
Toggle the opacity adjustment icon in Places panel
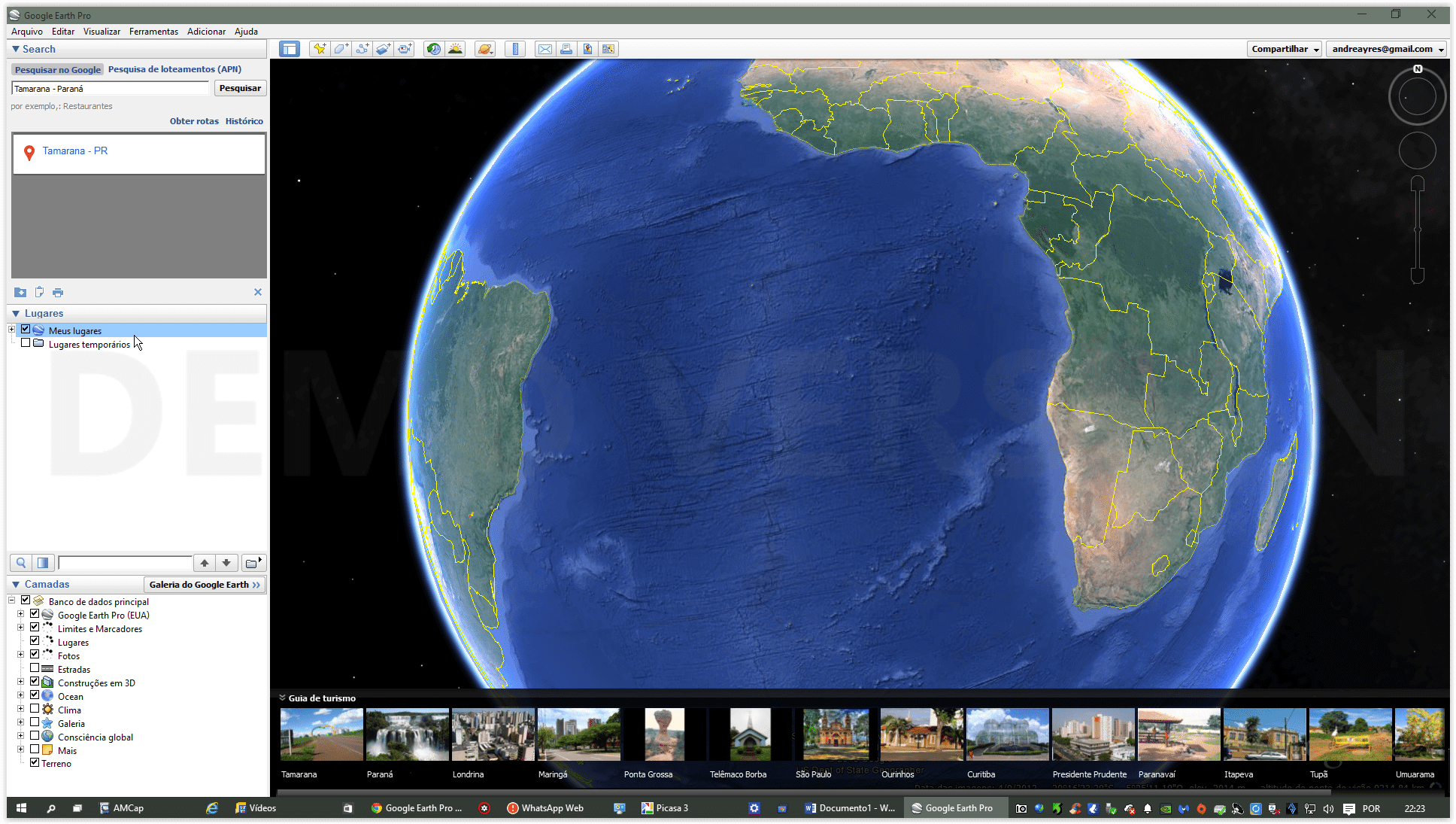pos(43,563)
